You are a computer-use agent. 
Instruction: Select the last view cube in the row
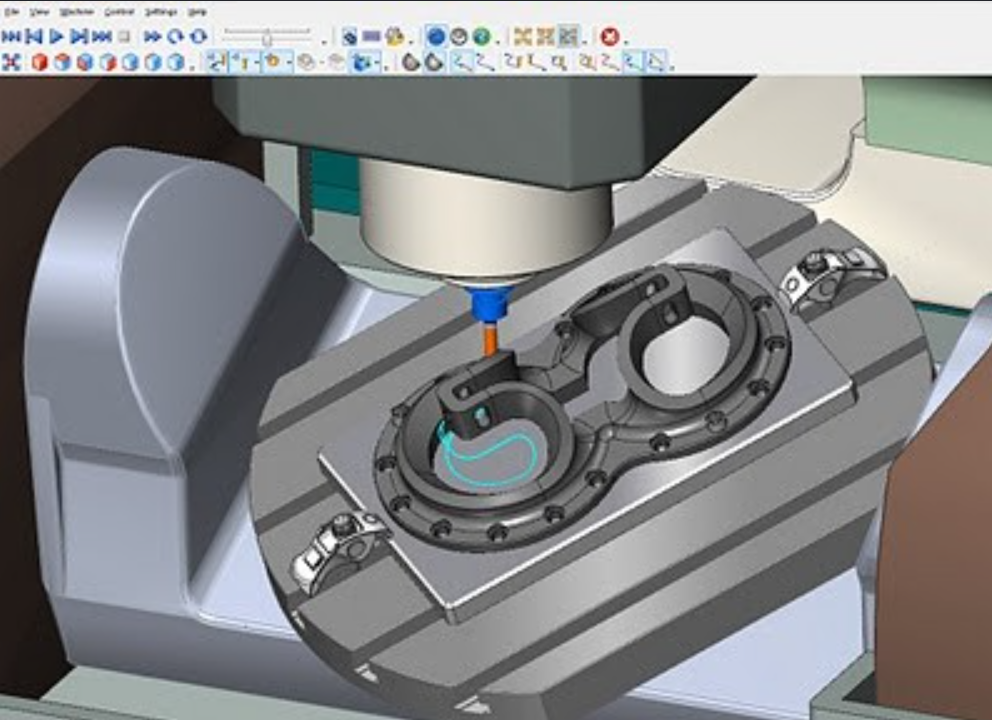pos(176,62)
